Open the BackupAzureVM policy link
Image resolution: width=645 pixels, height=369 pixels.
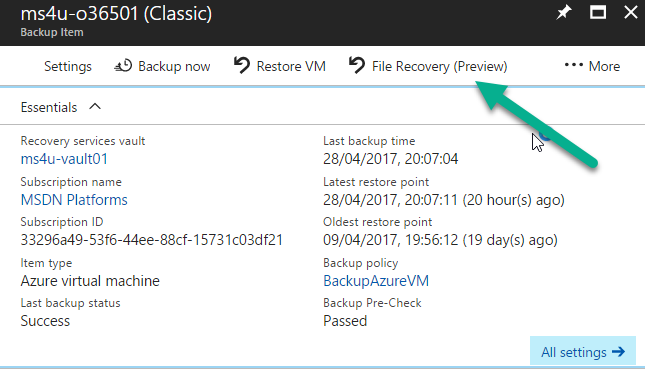pos(376,281)
